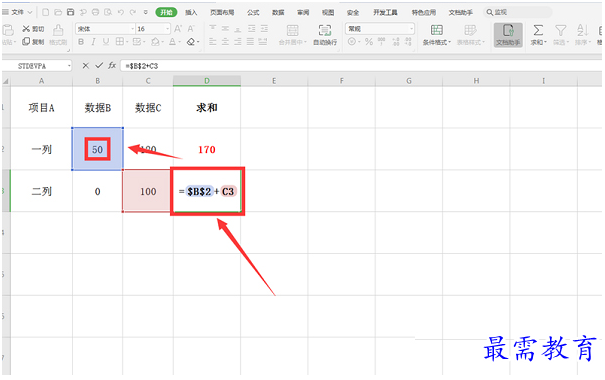Open the font size 16 dropdown
Viewport: 605px width, 380px height.
167,29
